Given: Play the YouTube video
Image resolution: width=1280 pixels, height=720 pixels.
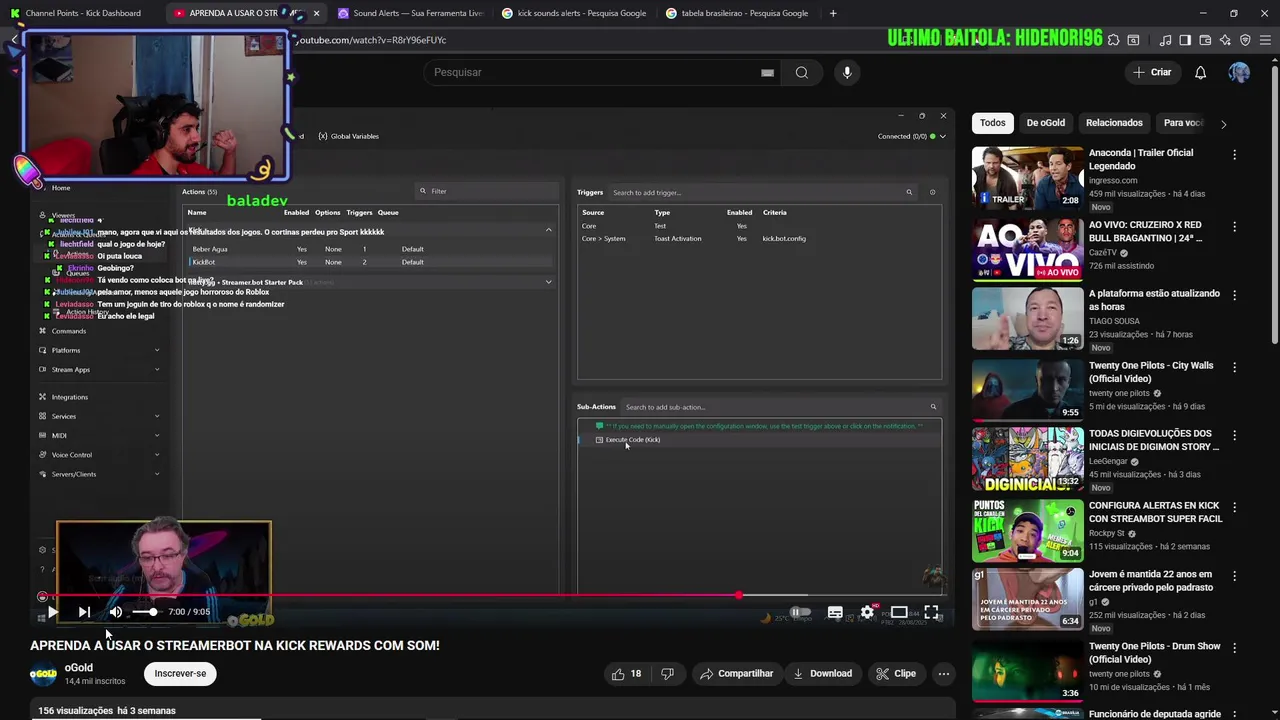Looking at the screenshot, I should tap(53, 612).
